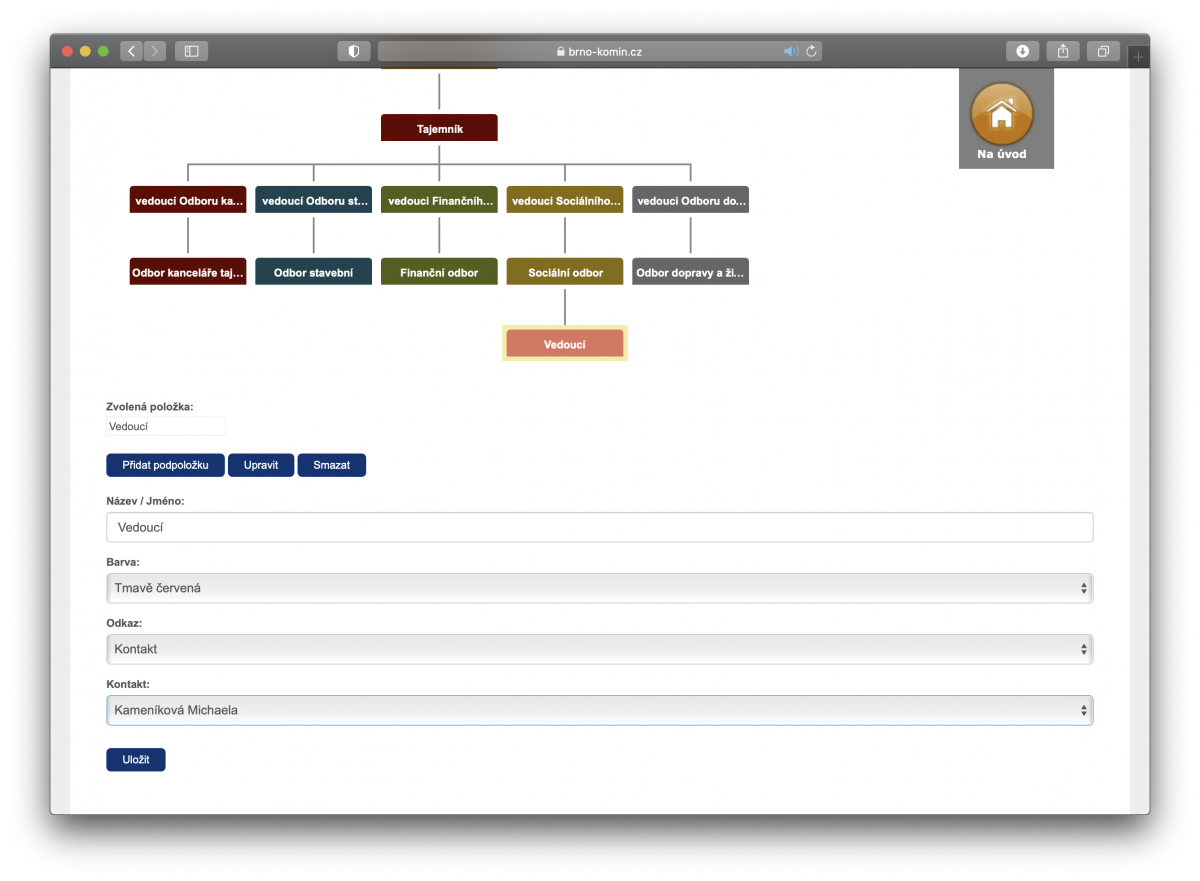1200x881 pixels.
Task: Open the Kontakt selection dropdown
Action: [599, 710]
